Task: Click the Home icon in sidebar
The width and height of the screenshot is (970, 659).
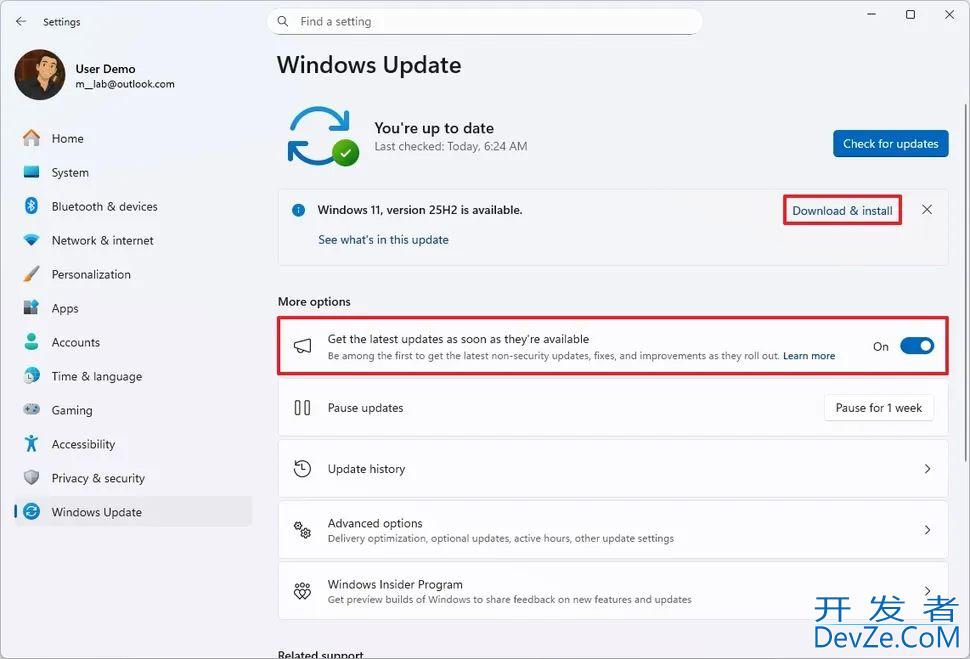Action: [x=32, y=139]
